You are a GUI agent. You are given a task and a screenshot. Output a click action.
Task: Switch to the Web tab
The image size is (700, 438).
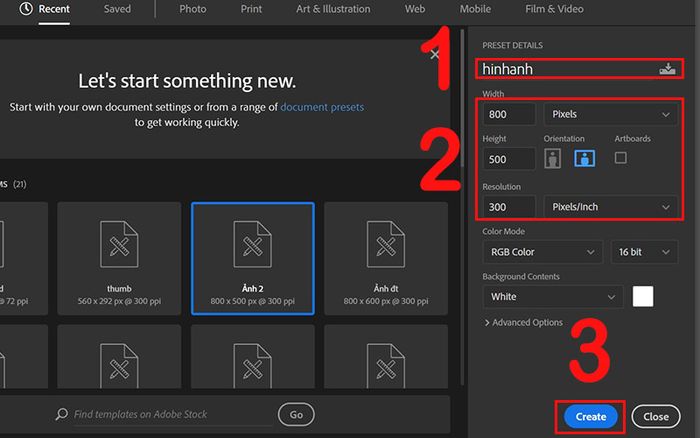click(x=415, y=9)
